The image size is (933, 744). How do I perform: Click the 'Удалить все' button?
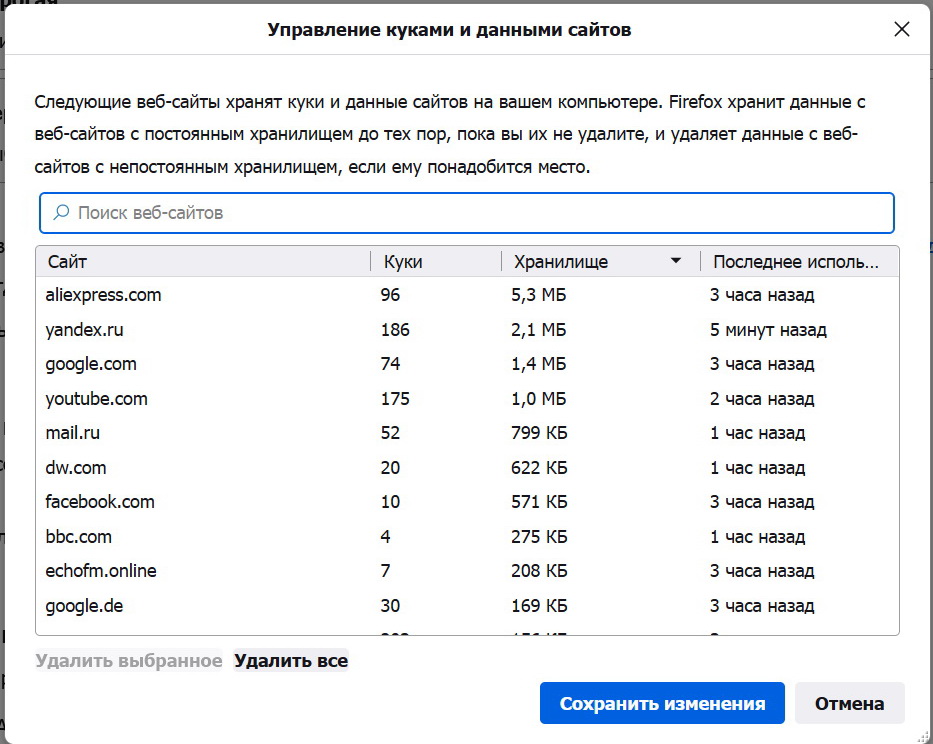coord(291,660)
